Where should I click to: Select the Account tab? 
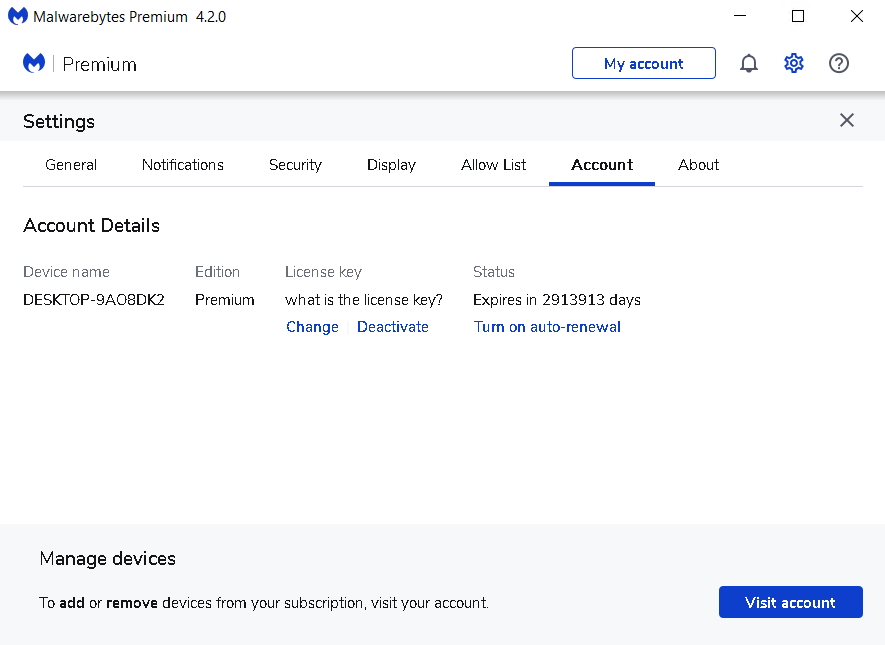[601, 165]
